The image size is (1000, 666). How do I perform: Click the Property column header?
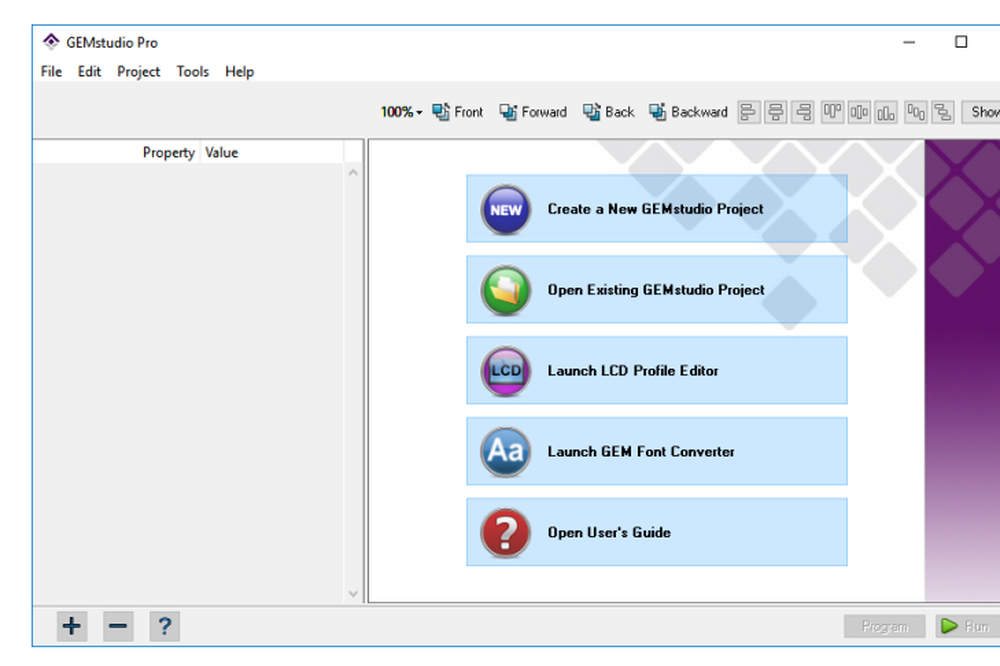117,152
